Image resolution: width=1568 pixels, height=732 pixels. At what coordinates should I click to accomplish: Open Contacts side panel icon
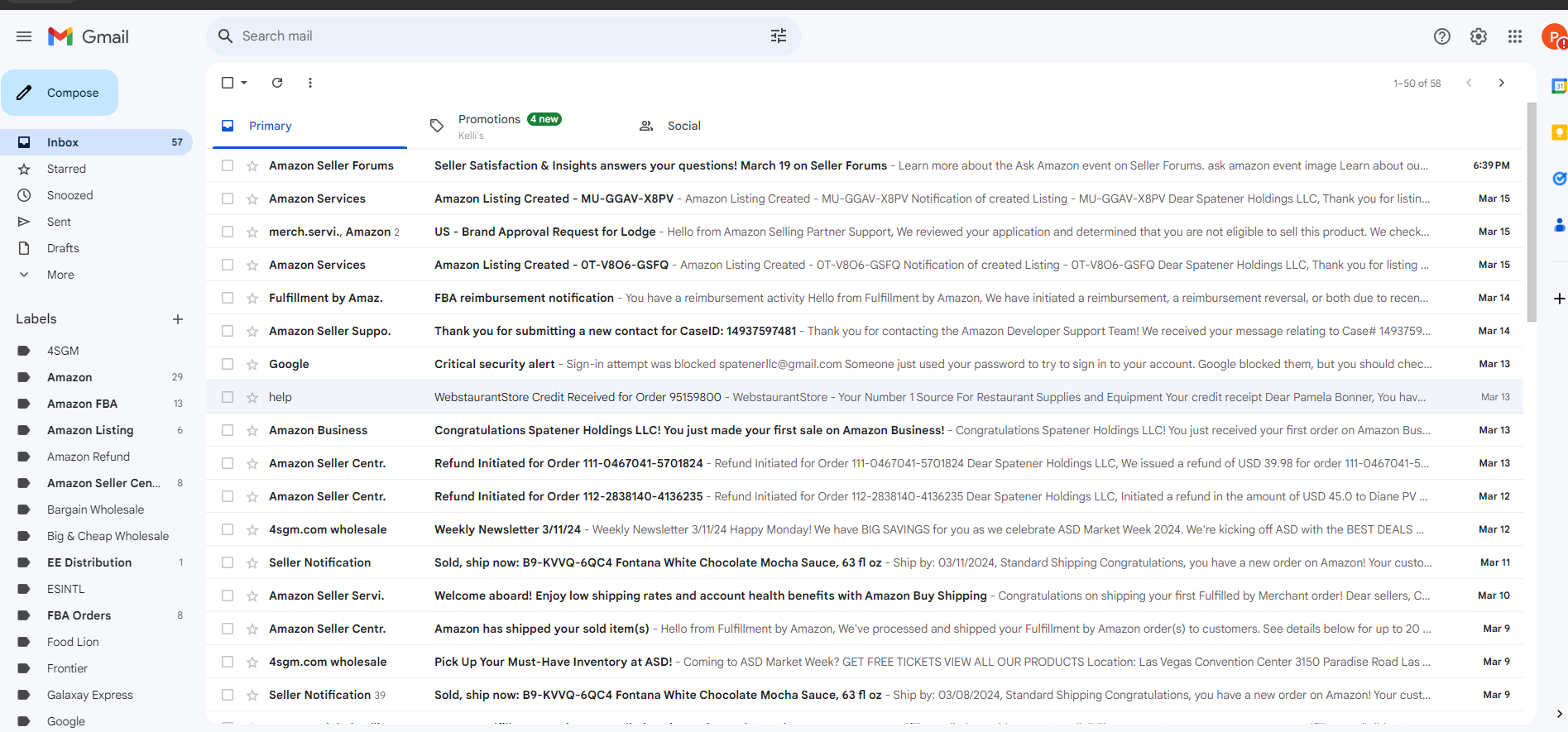point(1559,225)
